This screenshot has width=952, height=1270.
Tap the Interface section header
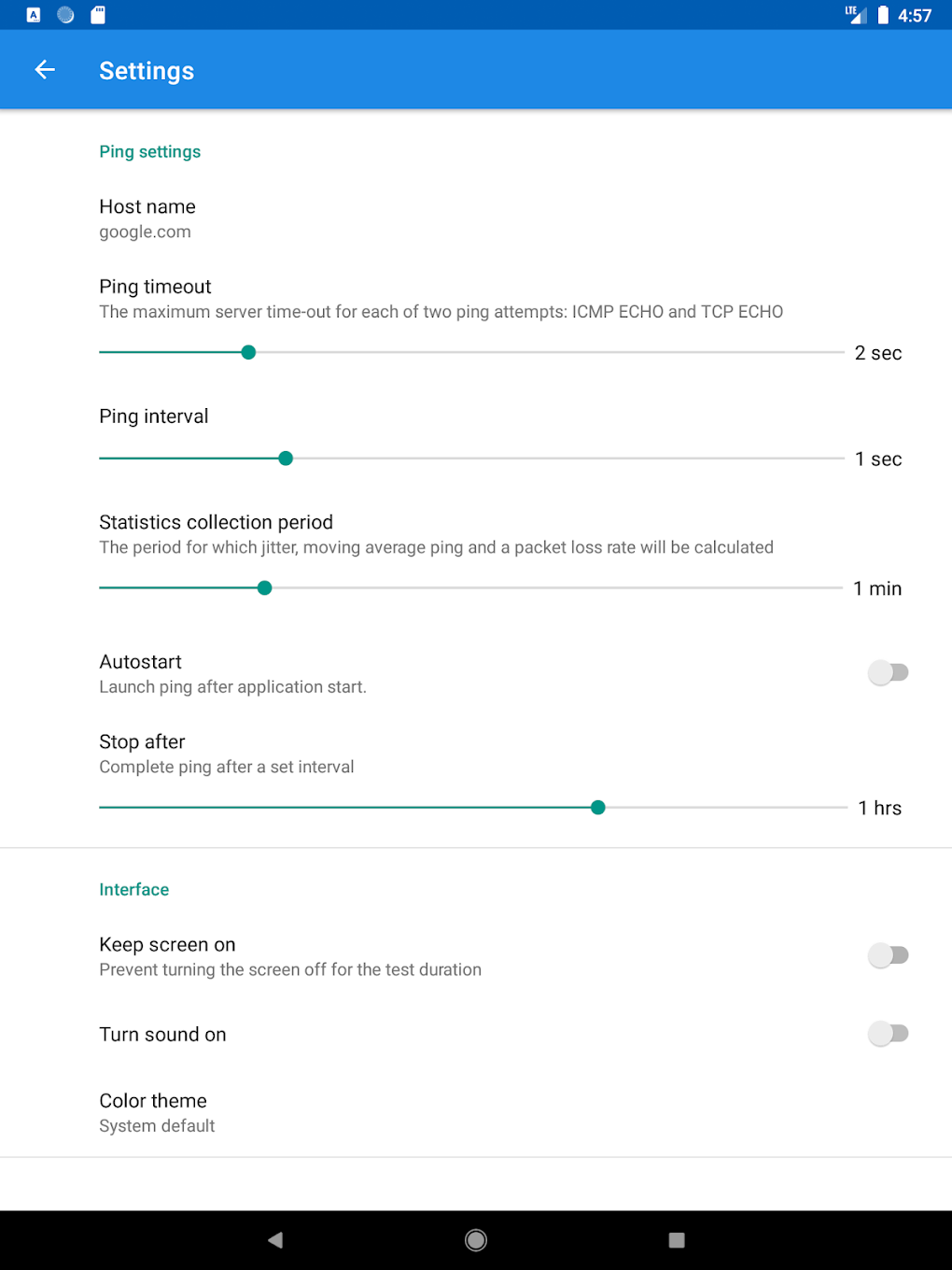pyautogui.click(x=133, y=889)
